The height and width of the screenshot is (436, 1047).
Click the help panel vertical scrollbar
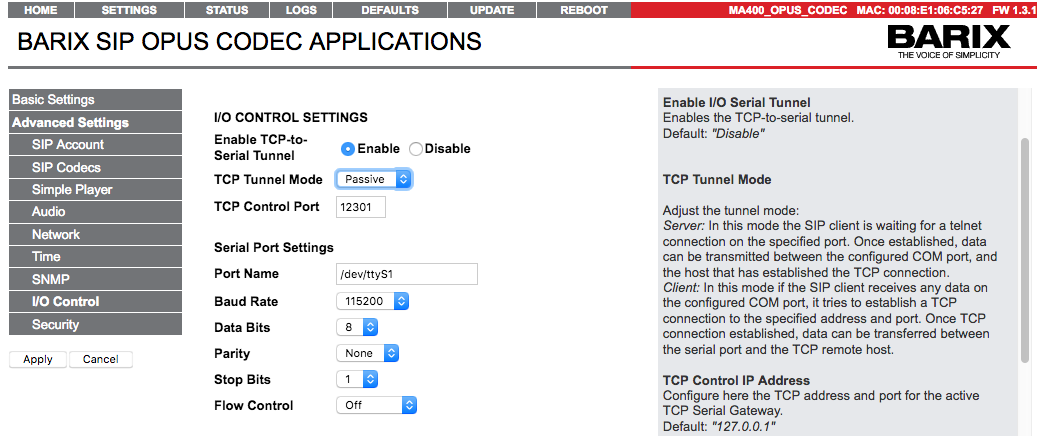[x=1024, y=250]
